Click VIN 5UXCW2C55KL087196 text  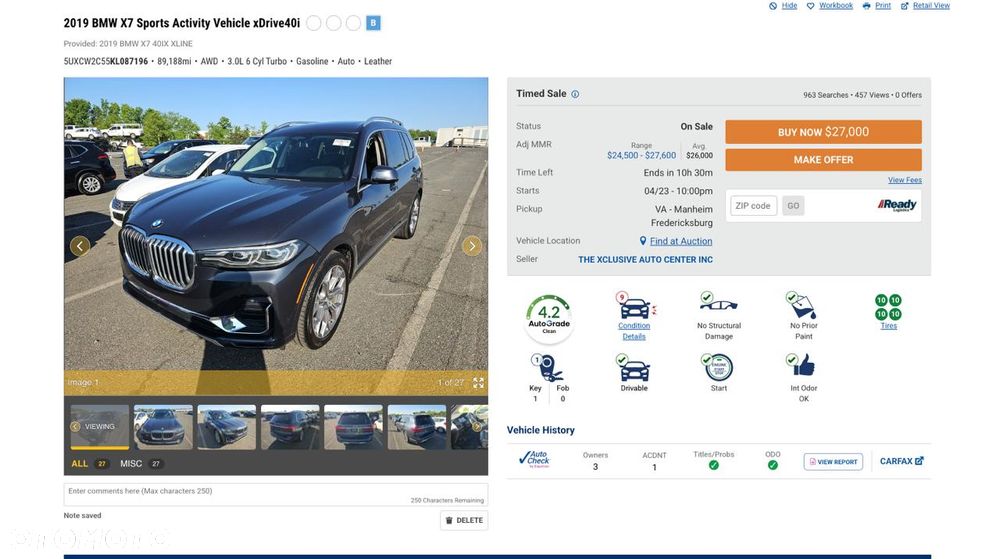click(105, 61)
